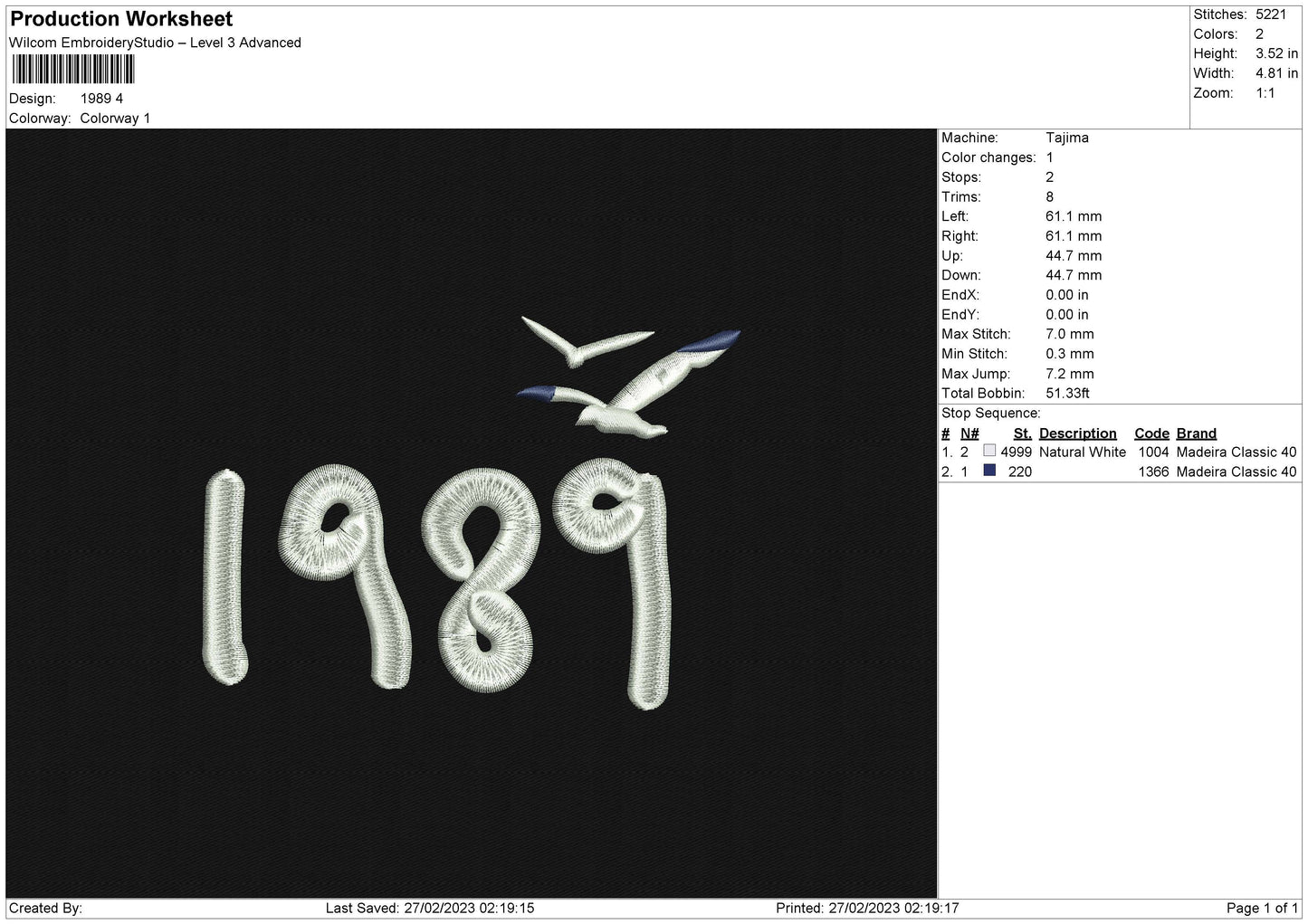Click the Stitches count value 5221
The height and width of the screenshot is (924, 1308).
click(1270, 14)
